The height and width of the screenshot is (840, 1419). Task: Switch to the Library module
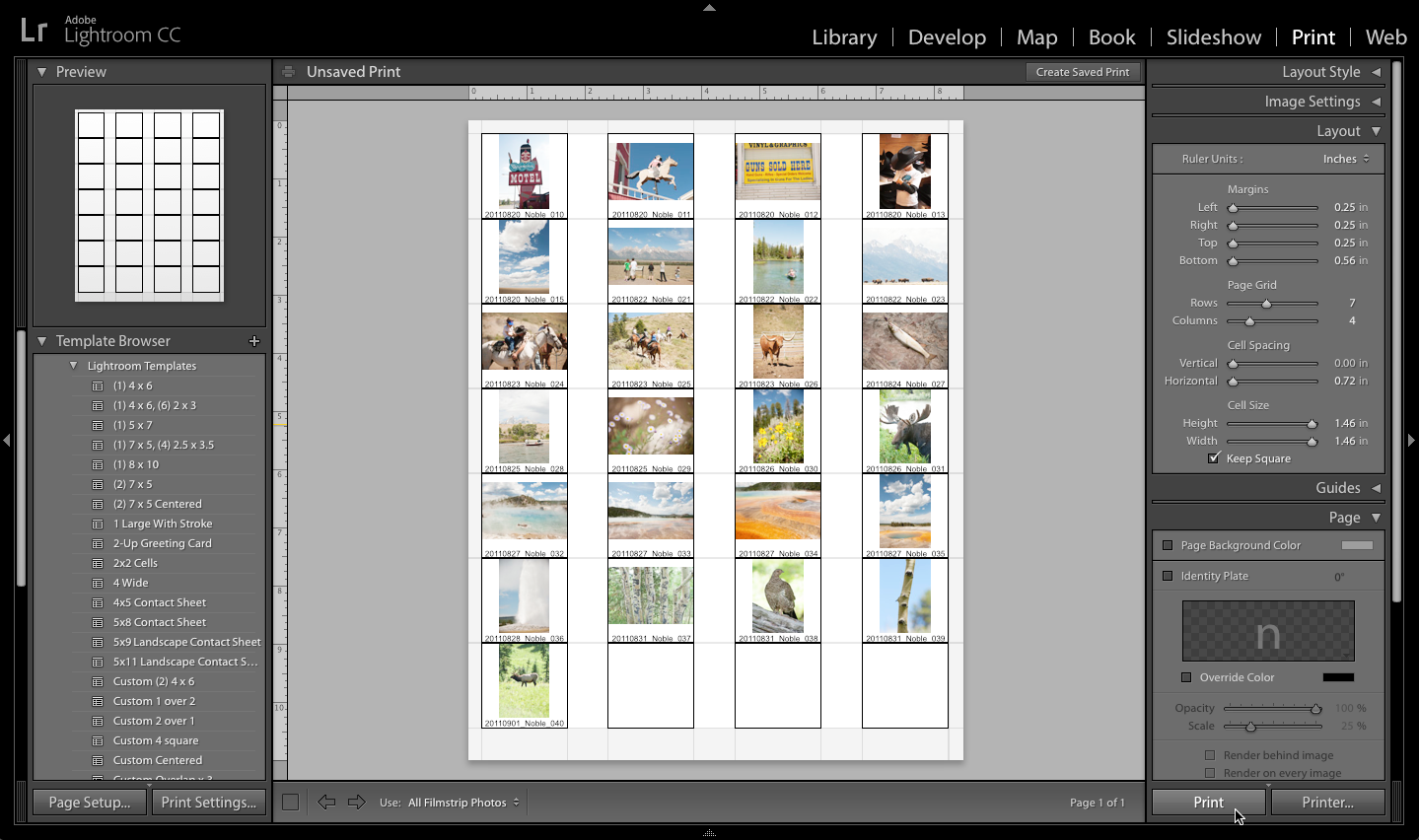(843, 36)
